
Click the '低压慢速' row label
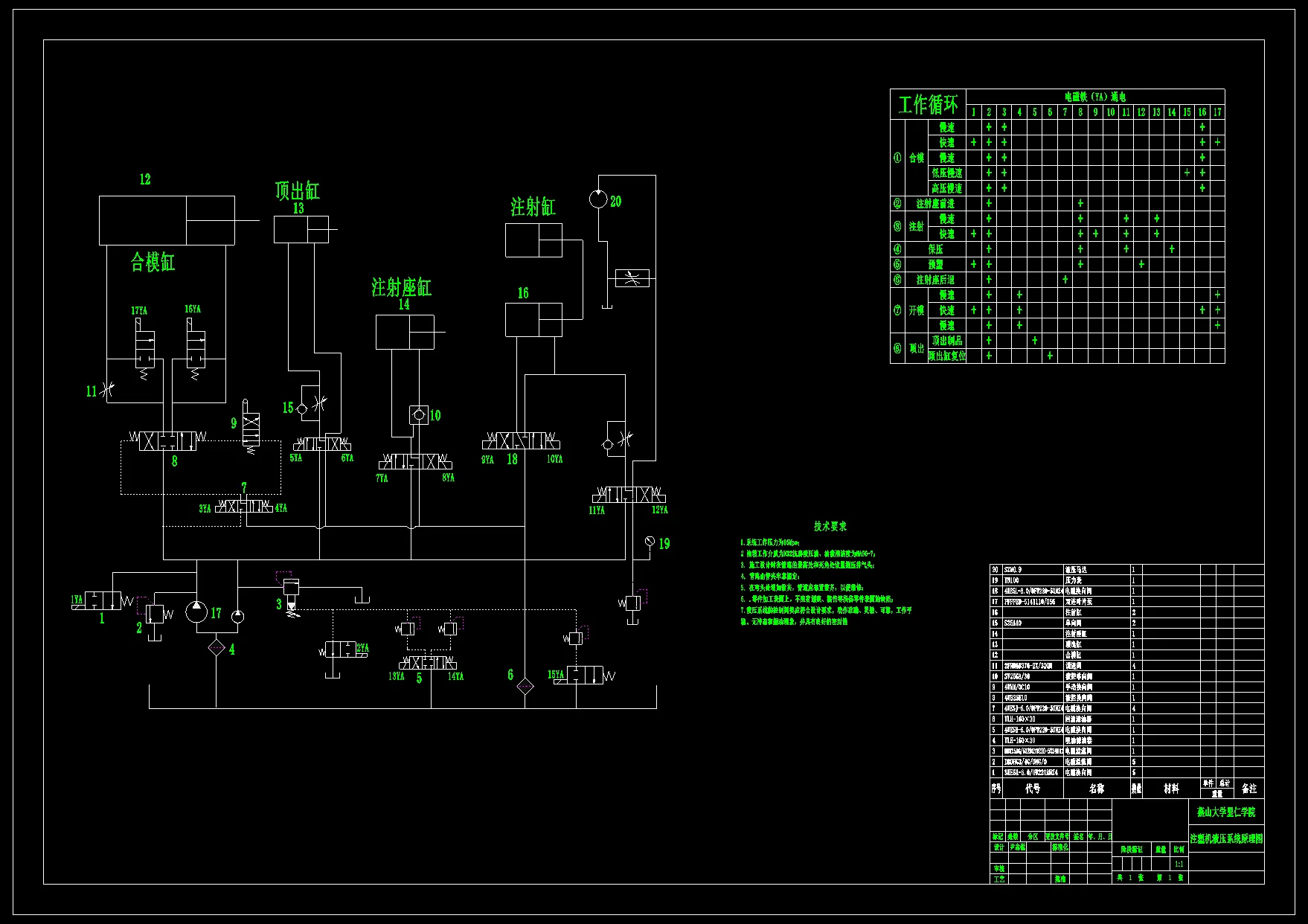pyautogui.click(x=946, y=173)
